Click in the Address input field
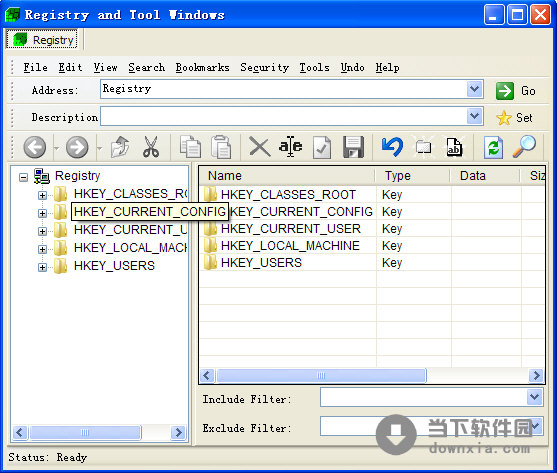The height and width of the screenshot is (473, 557). 283,89
